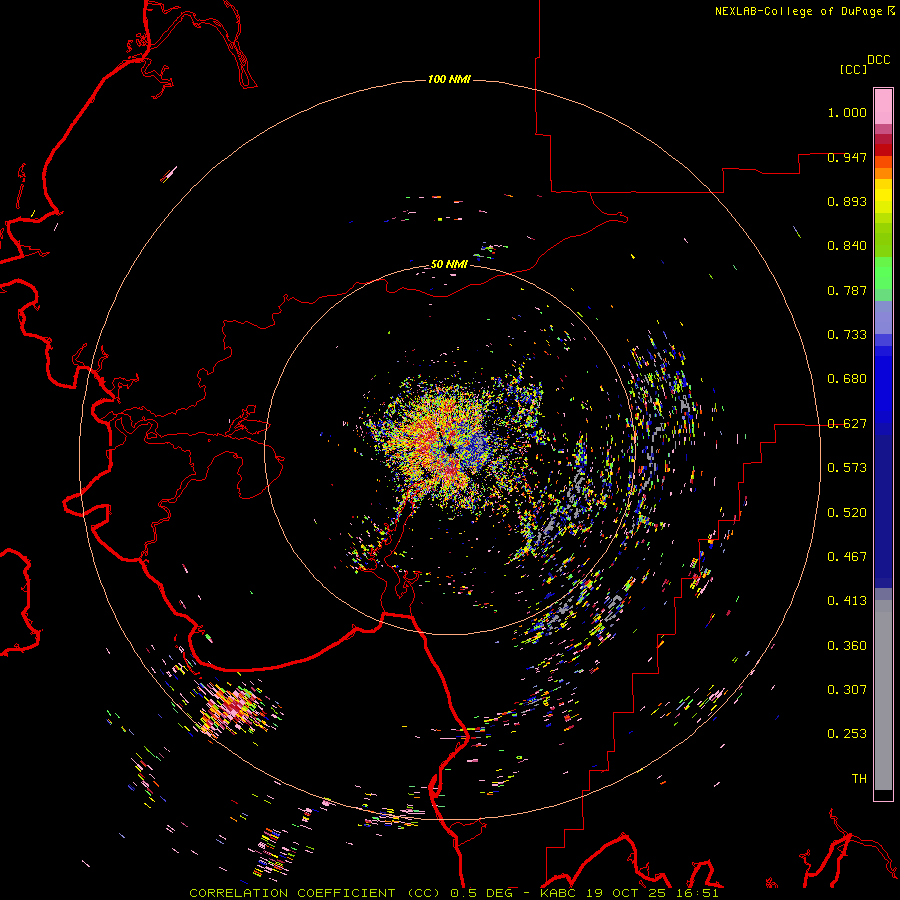Click the DCC label above the color scale
900x900 pixels.
coord(878,60)
